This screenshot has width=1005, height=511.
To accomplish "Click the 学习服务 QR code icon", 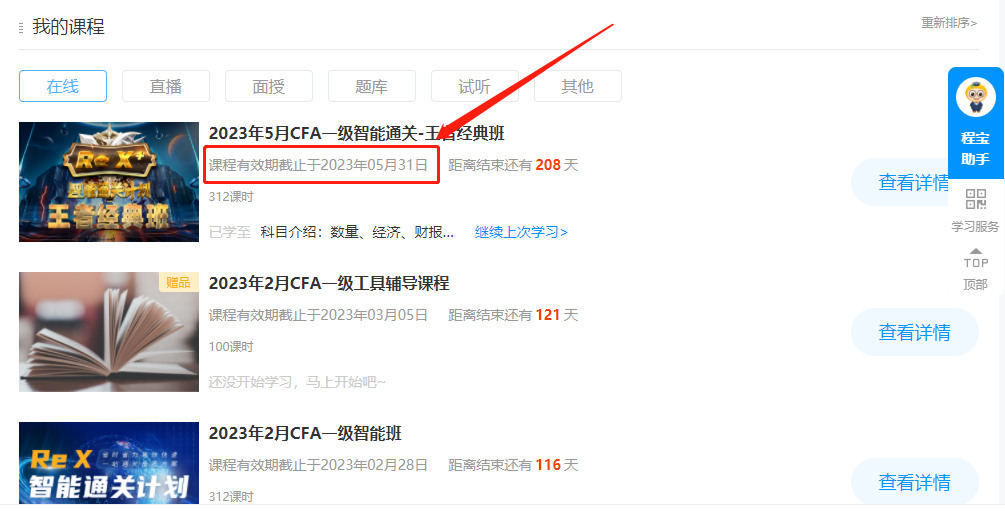I will pyautogui.click(x=975, y=200).
